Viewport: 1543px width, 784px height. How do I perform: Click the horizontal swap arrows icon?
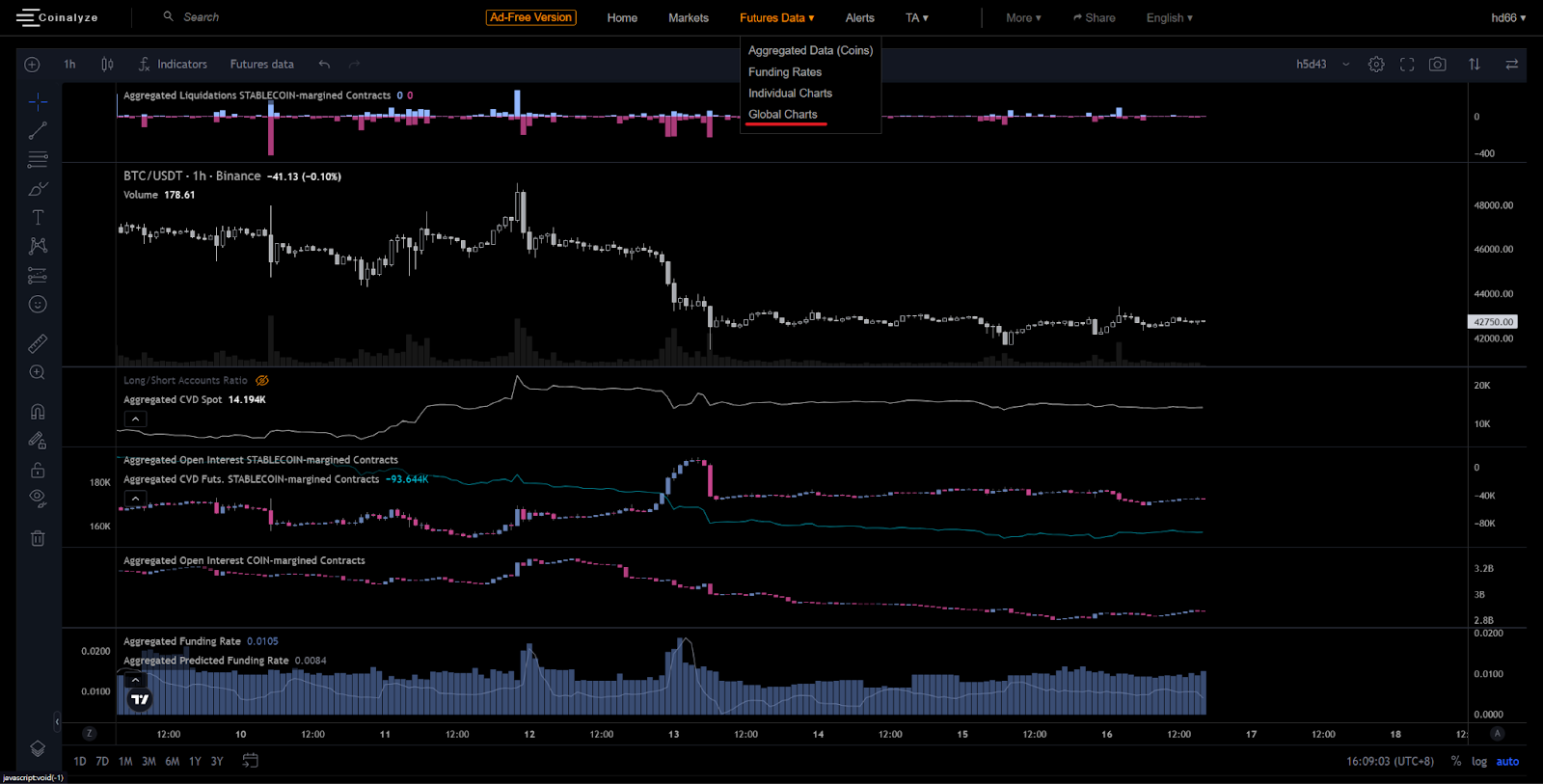click(x=1511, y=65)
